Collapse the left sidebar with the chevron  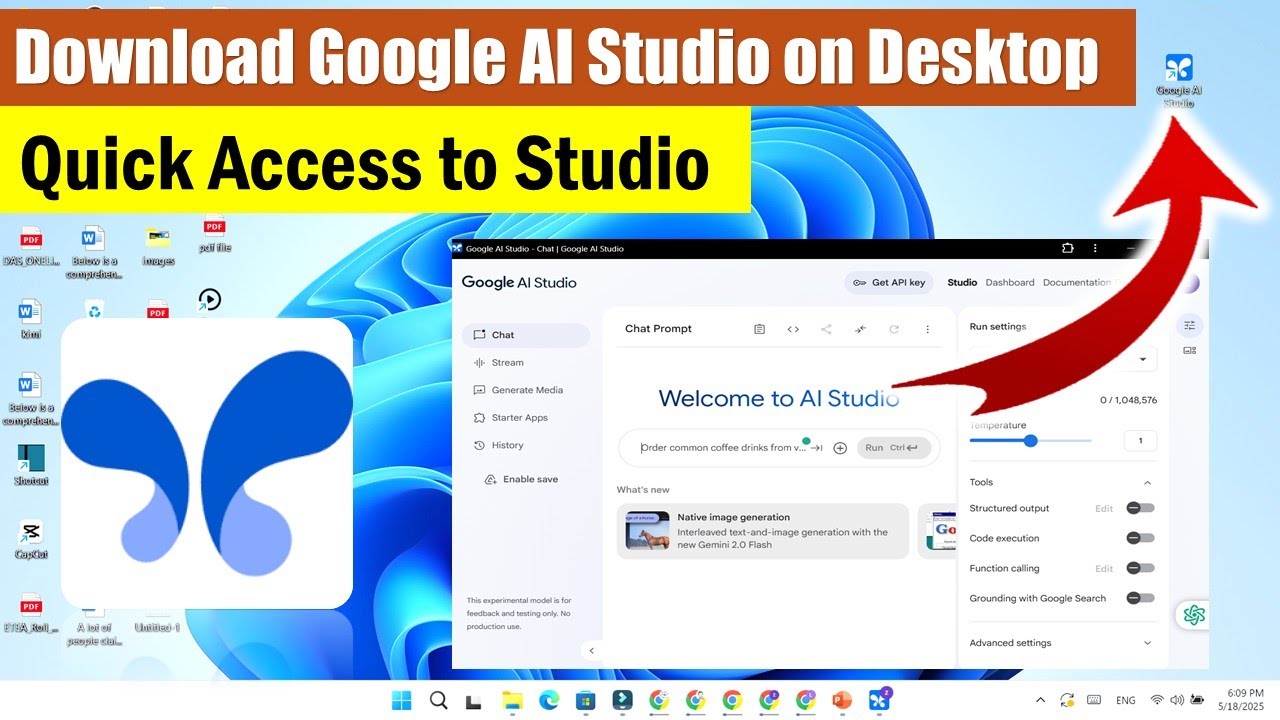[x=591, y=651]
